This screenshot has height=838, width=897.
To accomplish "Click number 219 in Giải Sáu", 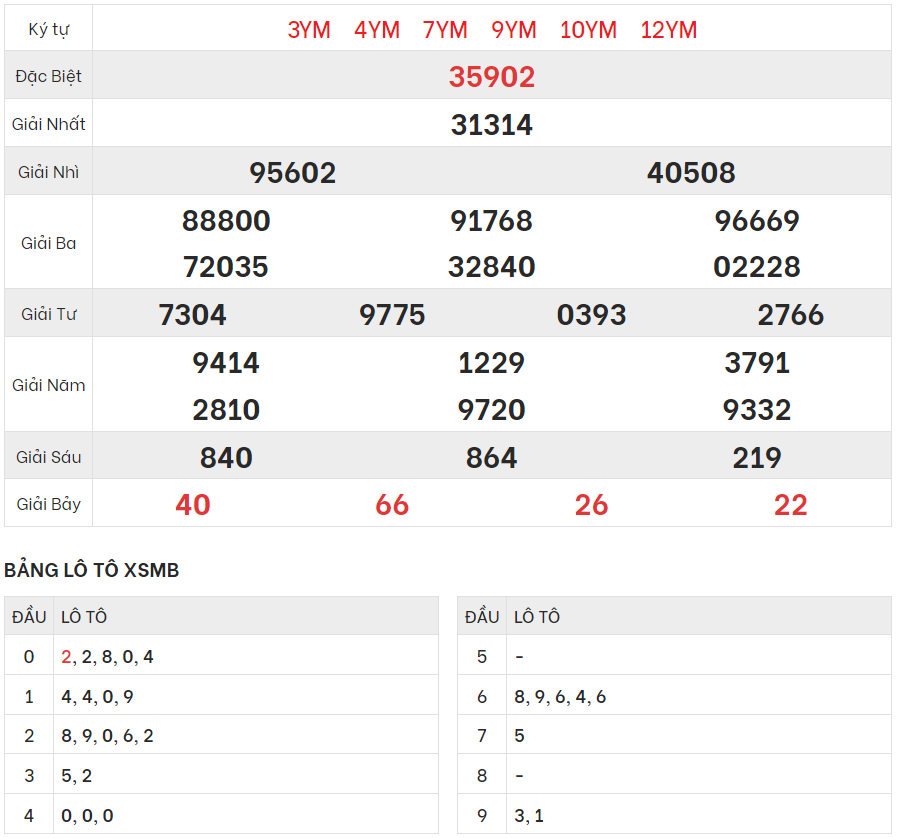I will click(x=757, y=458).
